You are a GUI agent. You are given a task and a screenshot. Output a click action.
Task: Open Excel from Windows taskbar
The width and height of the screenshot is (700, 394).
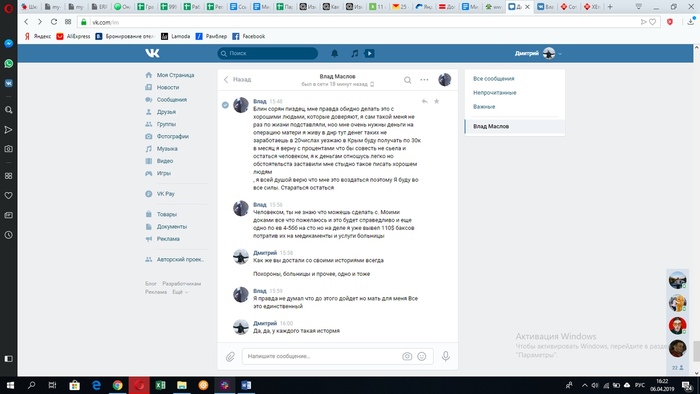tap(160, 385)
